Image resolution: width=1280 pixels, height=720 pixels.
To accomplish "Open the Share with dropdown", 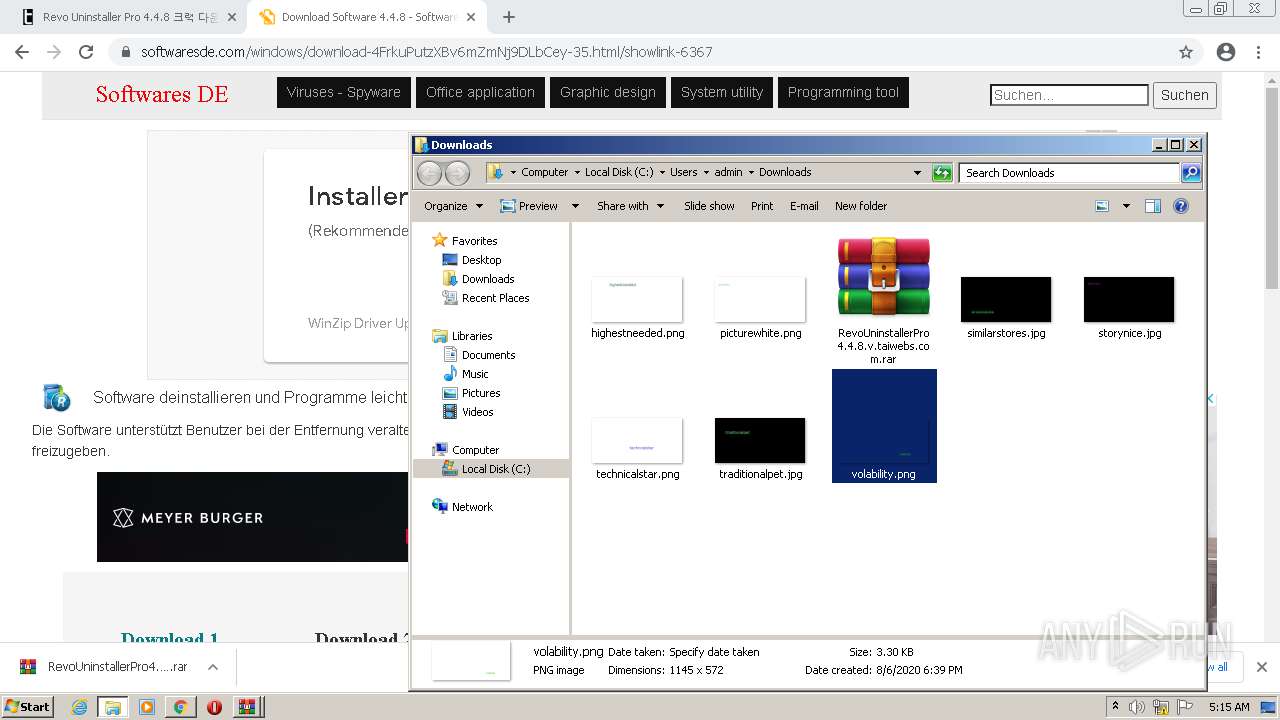I will [630, 206].
